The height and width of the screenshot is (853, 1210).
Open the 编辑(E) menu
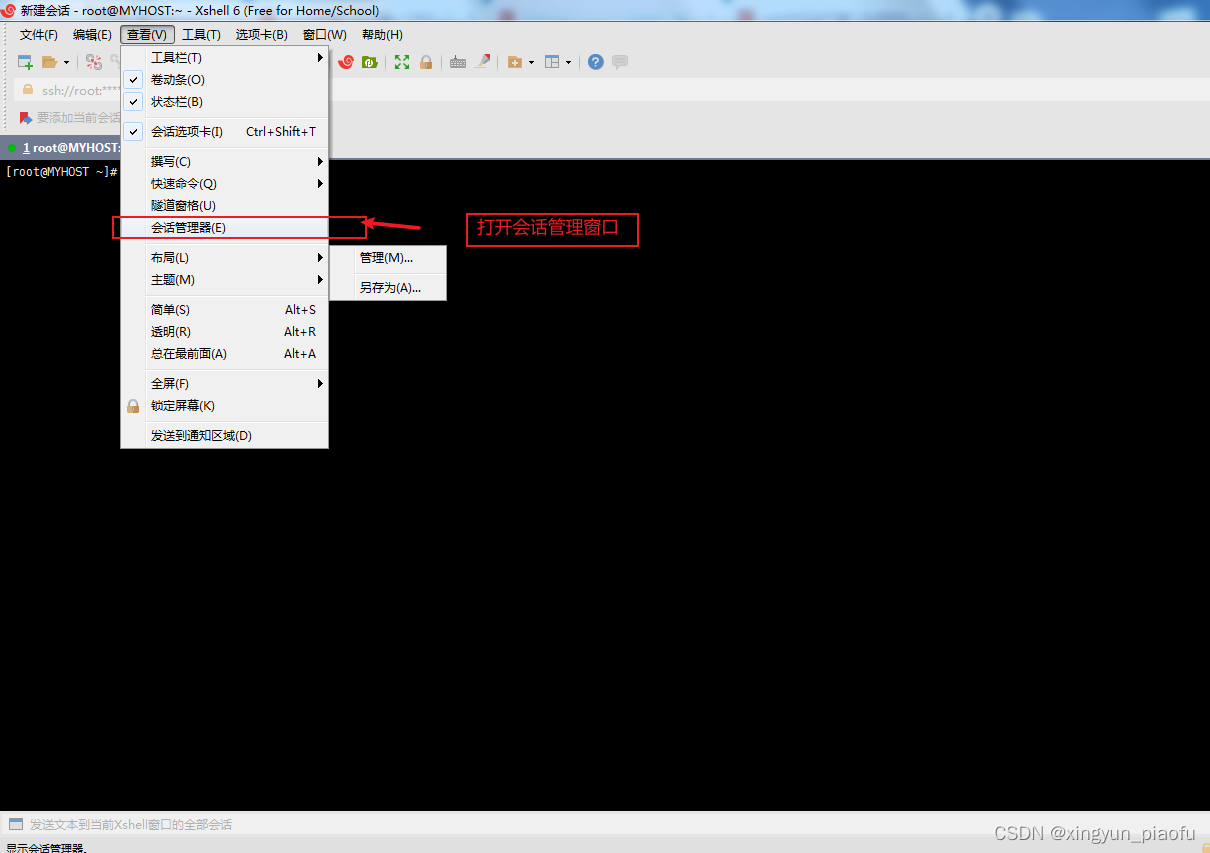click(92, 35)
